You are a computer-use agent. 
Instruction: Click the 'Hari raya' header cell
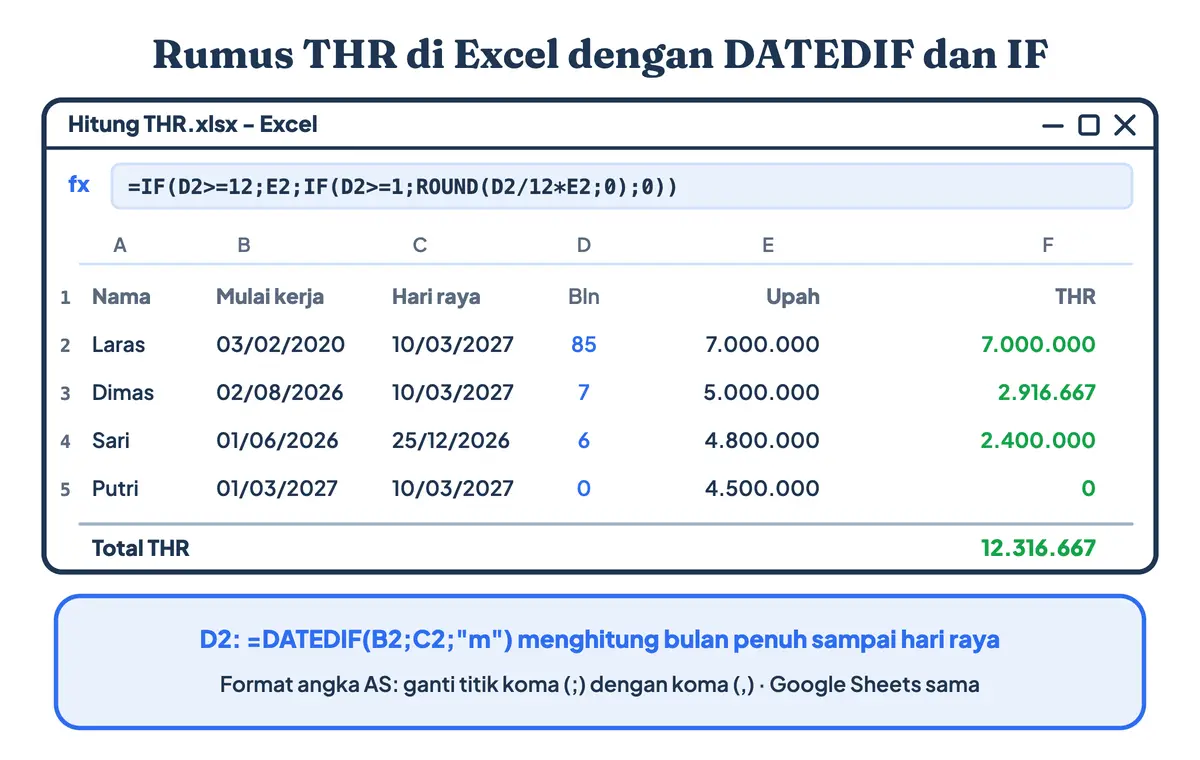pos(436,297)
